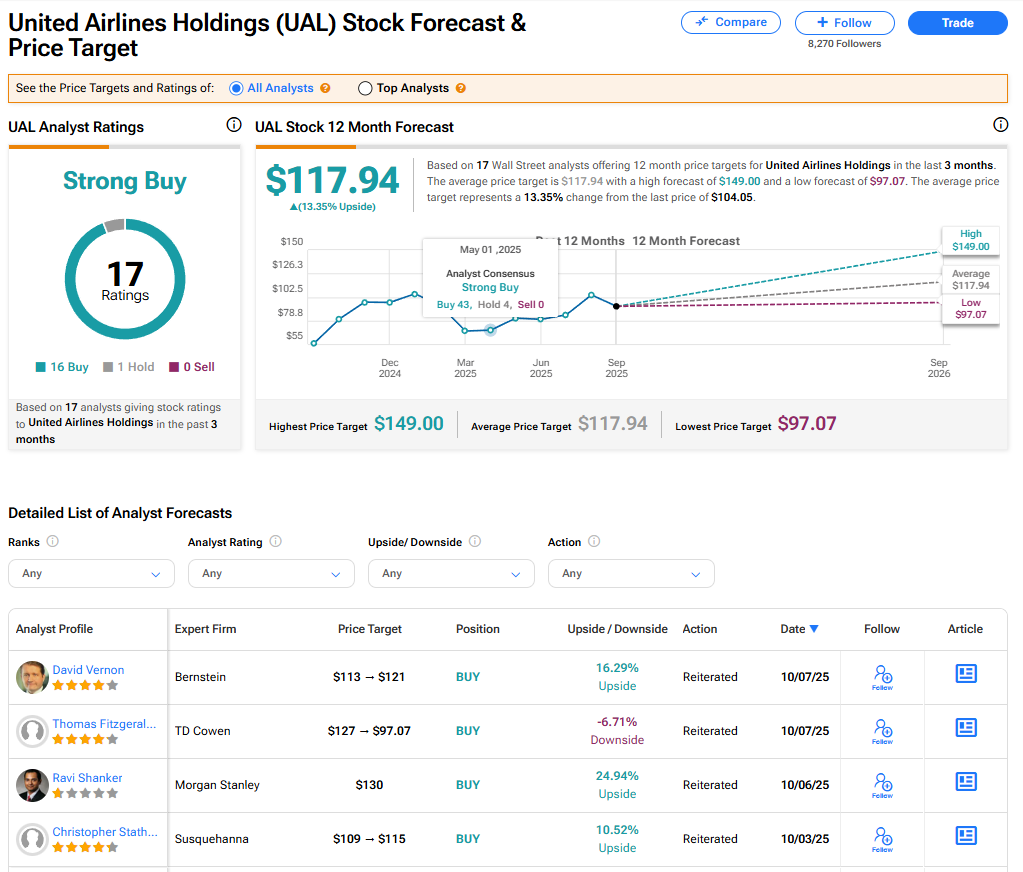Open David Vernon analyst profile link
The height and width of the screenshot is (872, 1023).
point(88,670)
